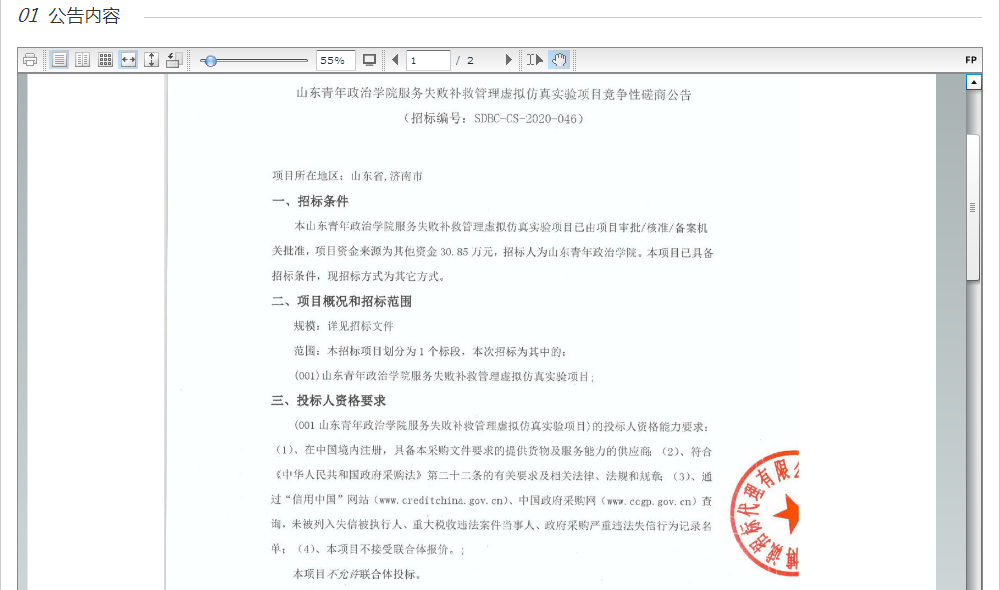Go to next page arrow

point(508,60)
